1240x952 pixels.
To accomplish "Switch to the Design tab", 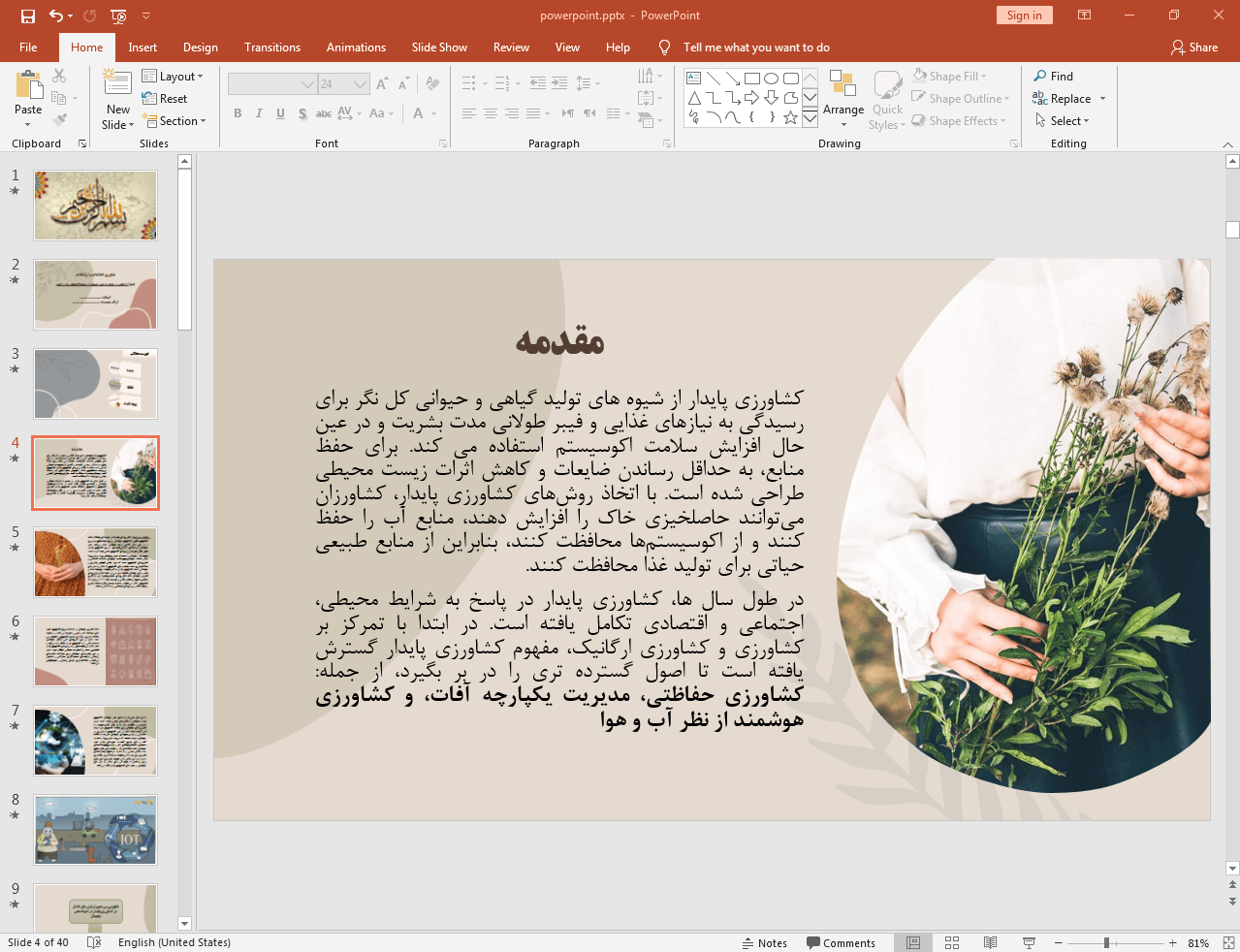I will point(200,48).
